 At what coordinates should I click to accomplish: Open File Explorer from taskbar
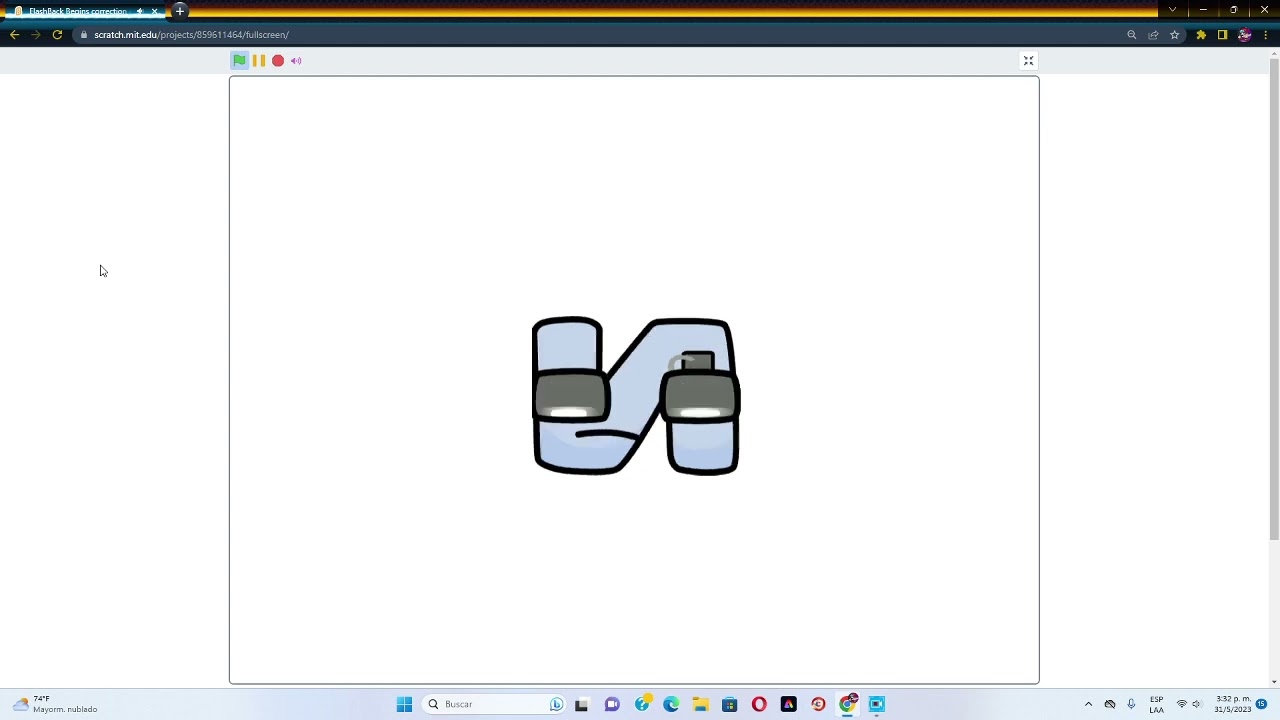tap(700, 704)
